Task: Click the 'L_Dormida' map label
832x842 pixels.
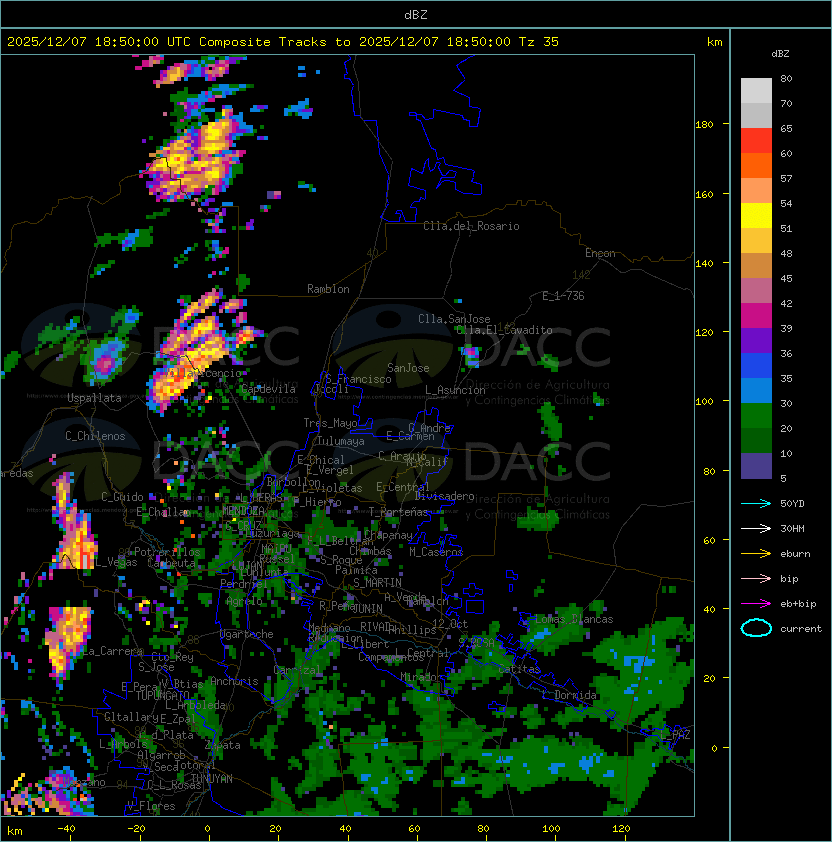Action: (569, 695)
